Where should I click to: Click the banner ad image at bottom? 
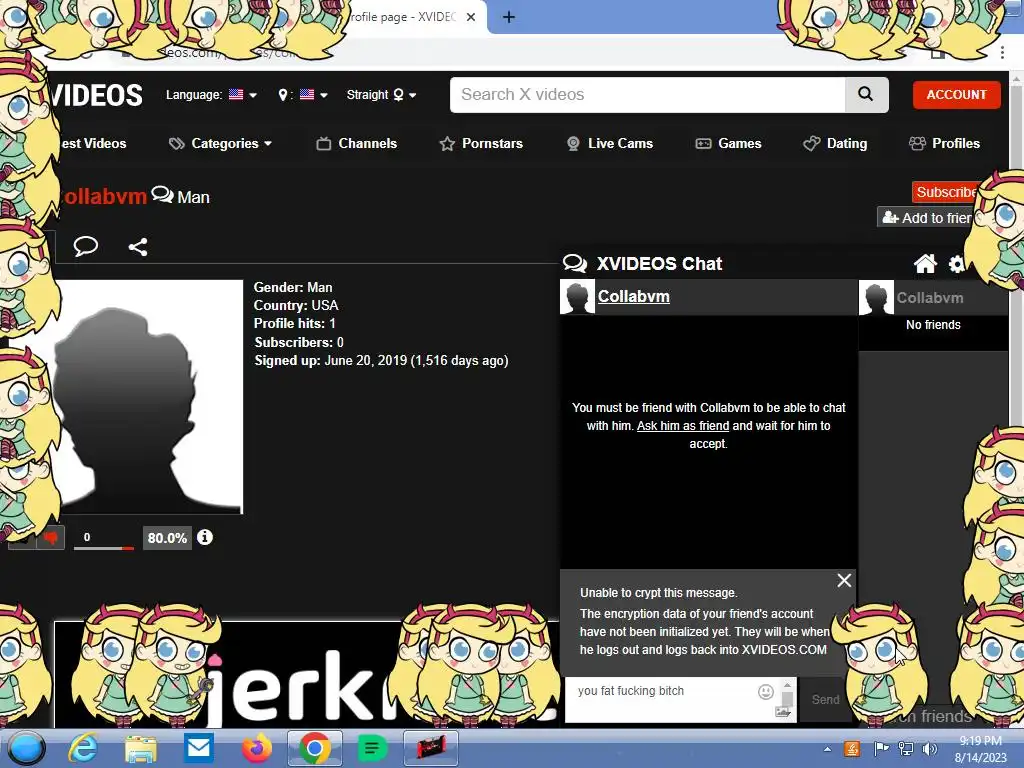coord(307,675)
